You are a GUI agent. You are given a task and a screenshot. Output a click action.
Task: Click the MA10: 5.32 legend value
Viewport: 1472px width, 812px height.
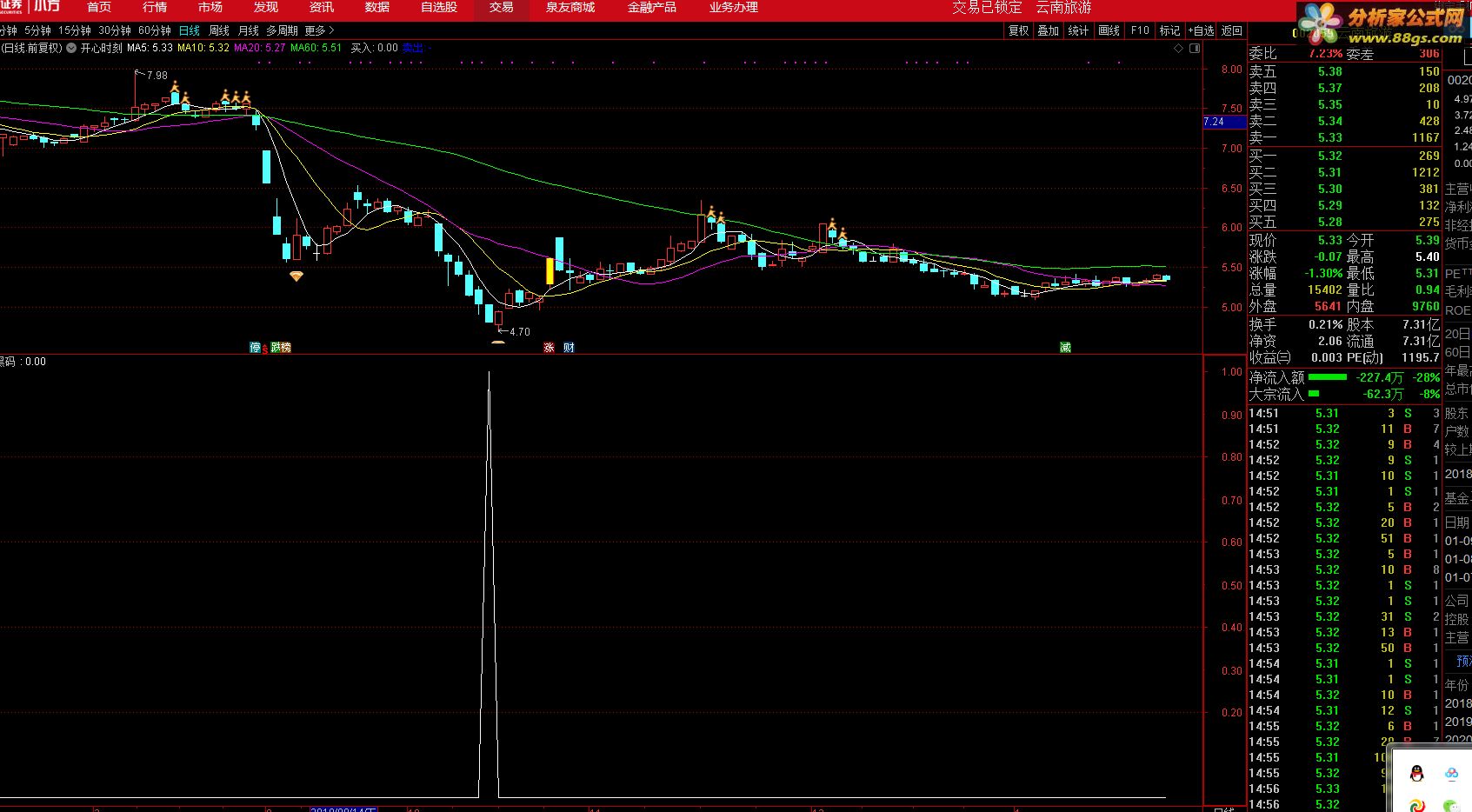coord(203,49)
